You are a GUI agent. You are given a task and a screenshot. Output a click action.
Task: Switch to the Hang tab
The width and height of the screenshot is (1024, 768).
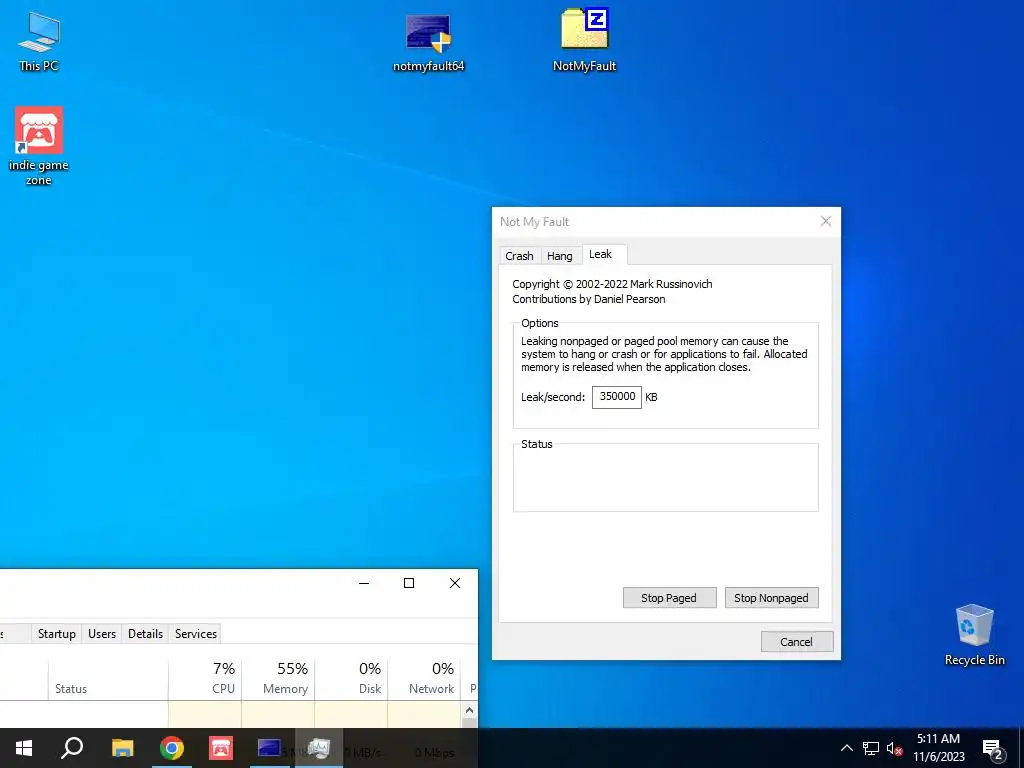click(x=560, y=256)
